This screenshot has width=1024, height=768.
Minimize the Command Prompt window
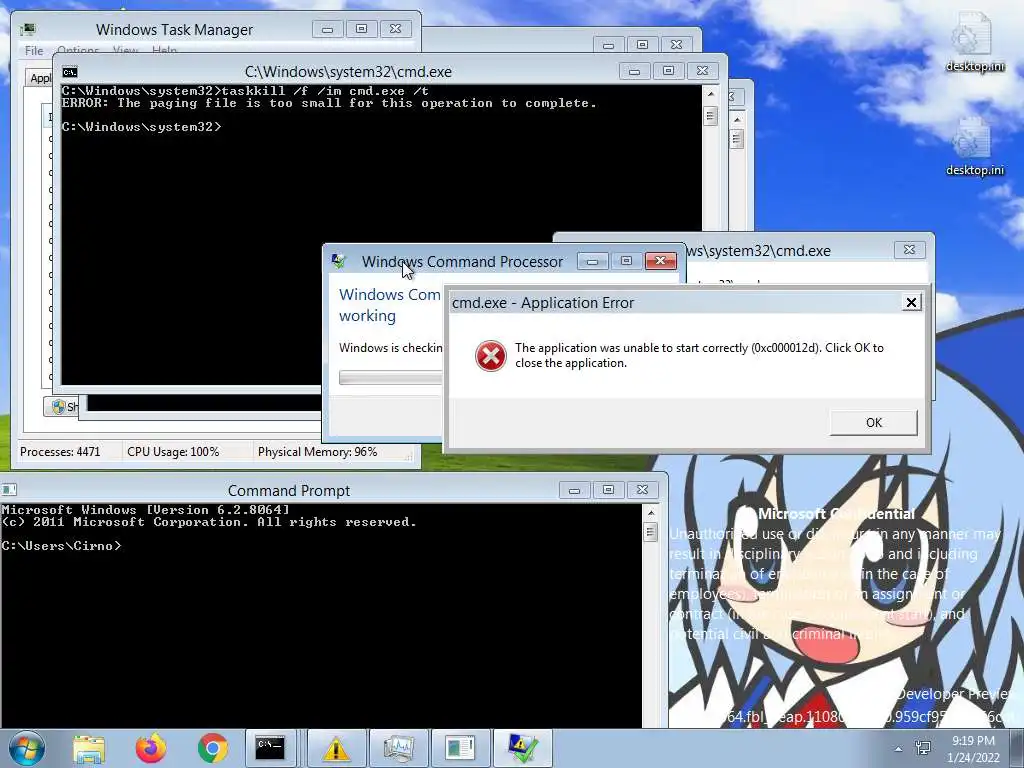[574, 490]
